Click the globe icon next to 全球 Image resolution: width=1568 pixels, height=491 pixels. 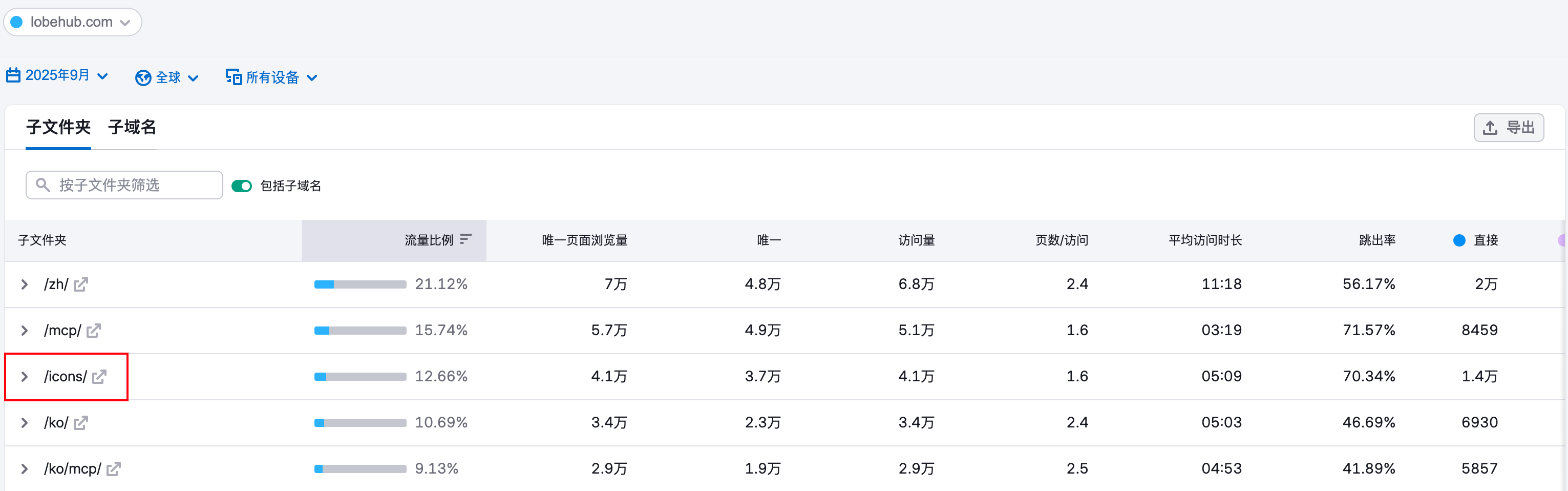coord(143,78)
